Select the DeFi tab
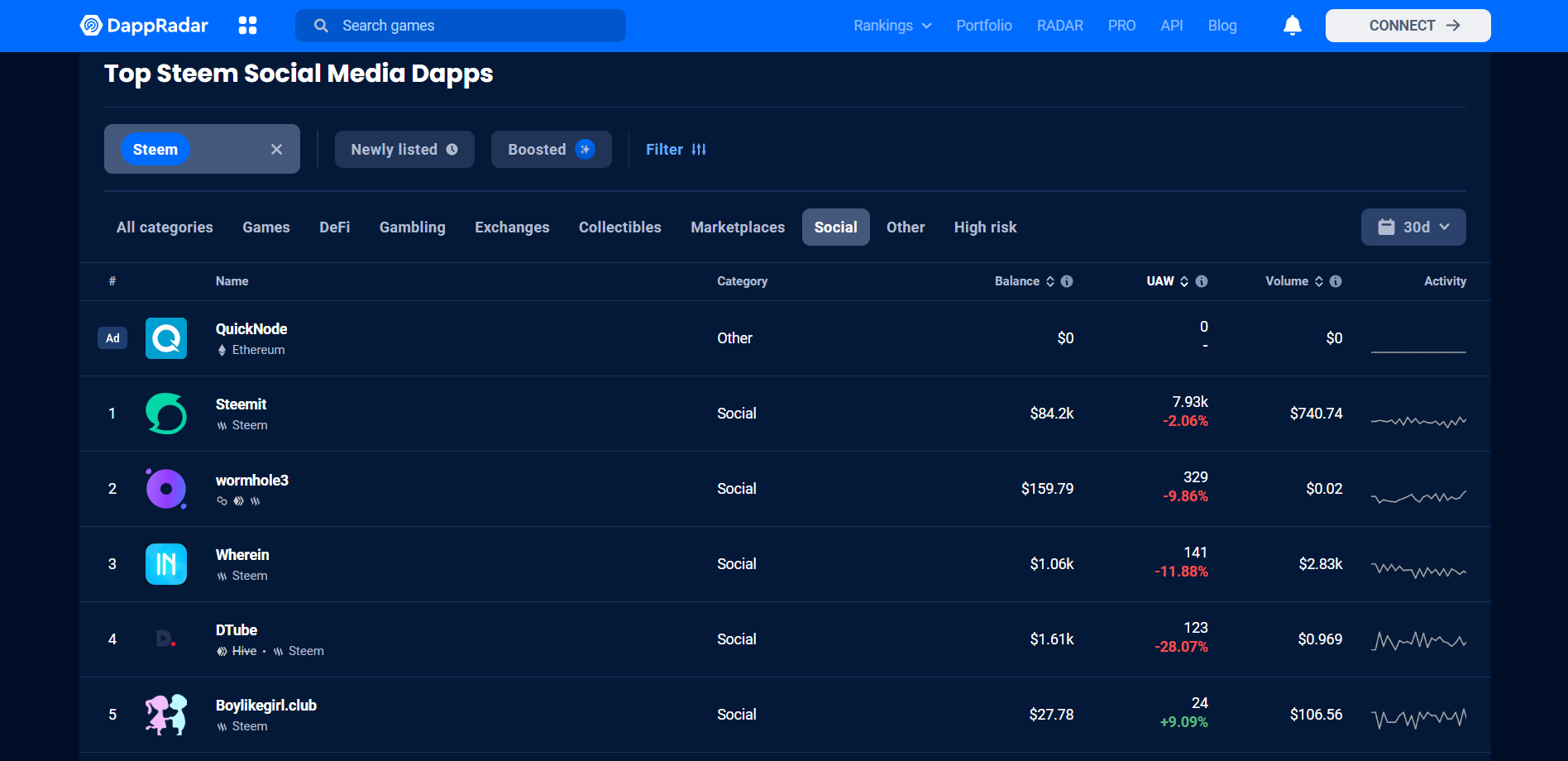The width and height of the screenshot is (1568, 761). [335, 227]
